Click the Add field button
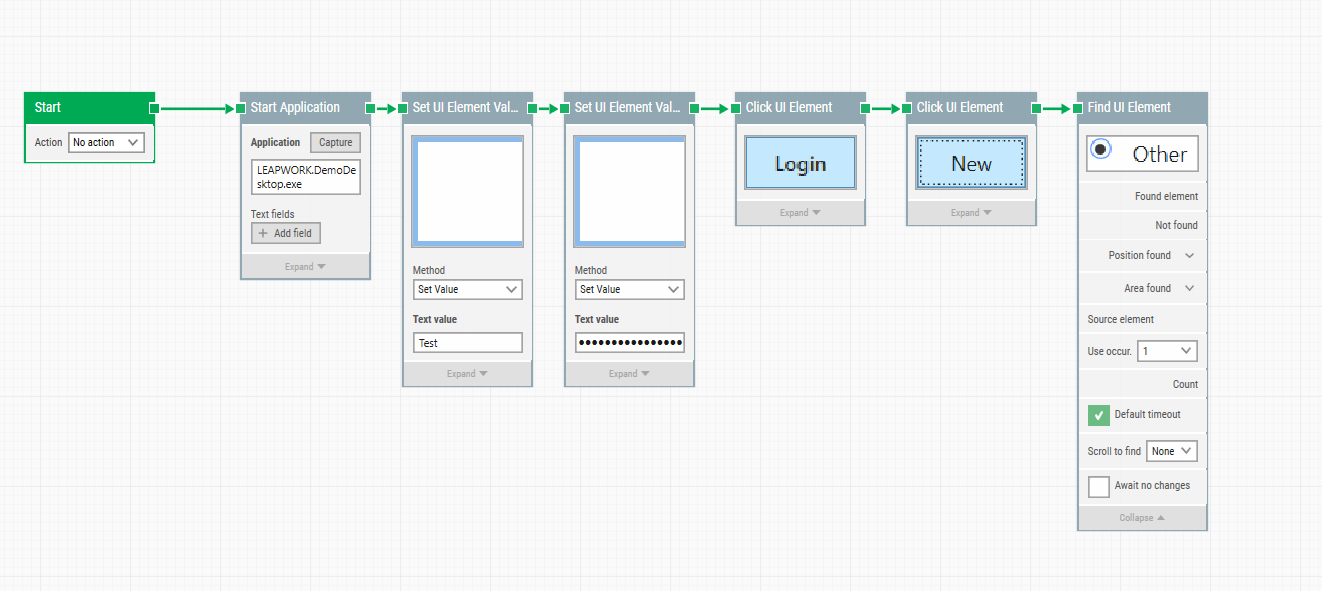1322x591 pixels. 286,233
